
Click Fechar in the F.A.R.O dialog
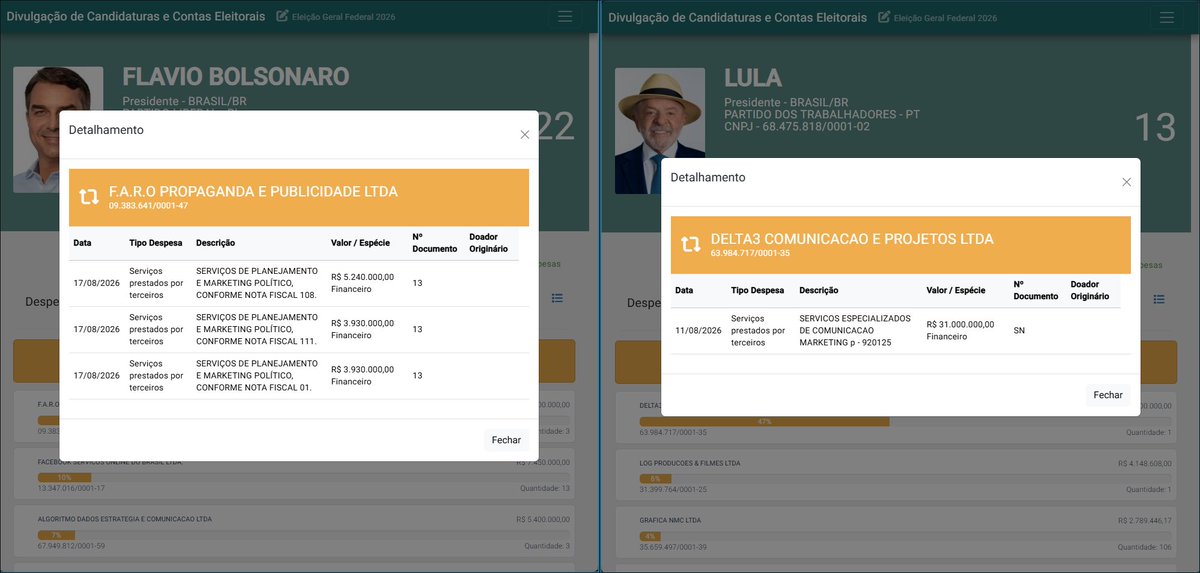click(506, 440)
